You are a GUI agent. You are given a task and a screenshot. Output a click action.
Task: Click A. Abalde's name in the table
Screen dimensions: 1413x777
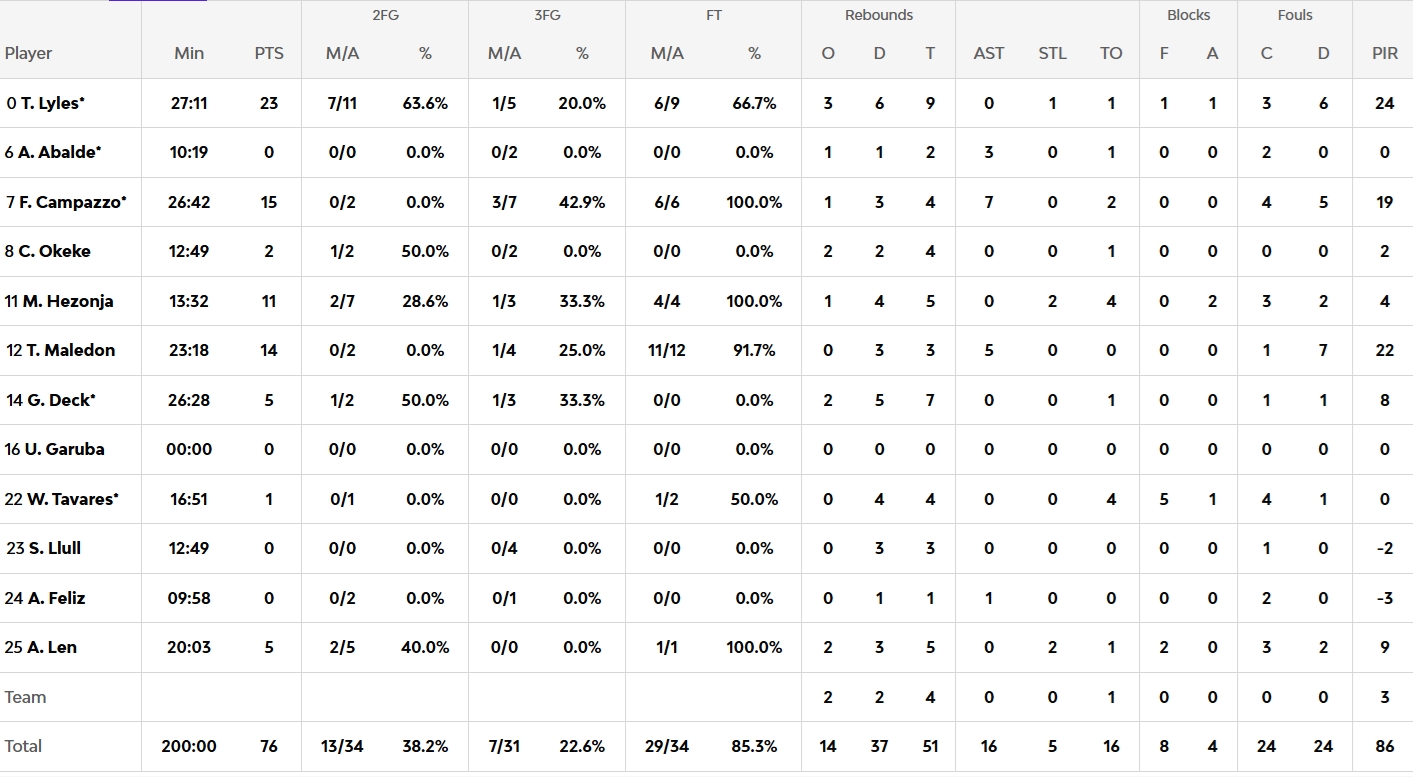tap(59, 152)
